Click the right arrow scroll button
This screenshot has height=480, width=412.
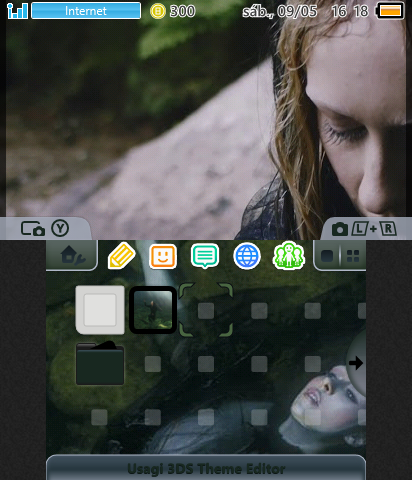pos(356,363)
